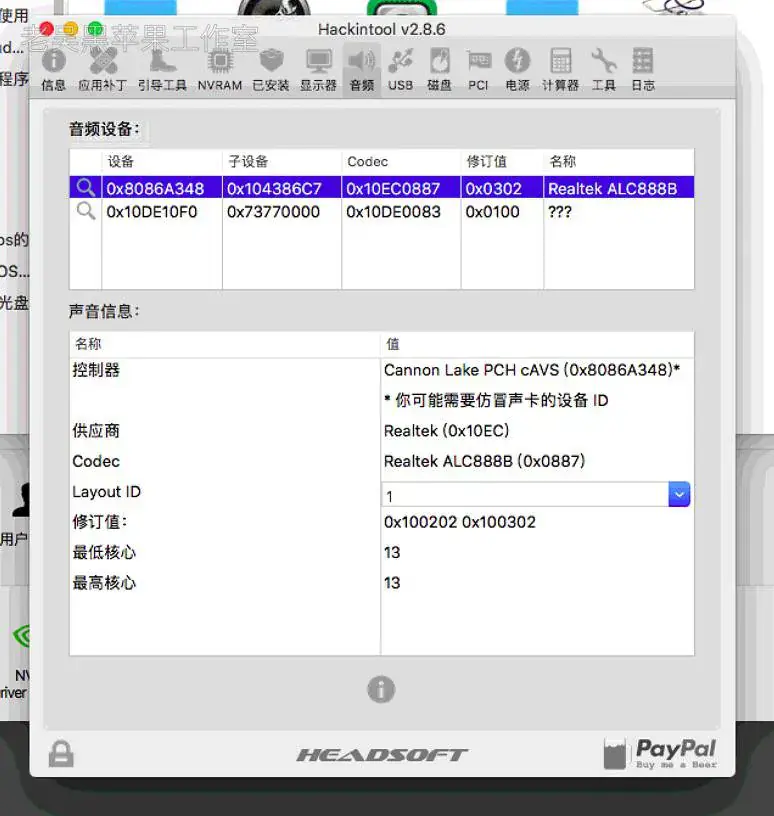The width and height of the screenshot is (774, 816).
Task: Switch to the NVRAM toolbar tab
Action: (x=220, y=70)
